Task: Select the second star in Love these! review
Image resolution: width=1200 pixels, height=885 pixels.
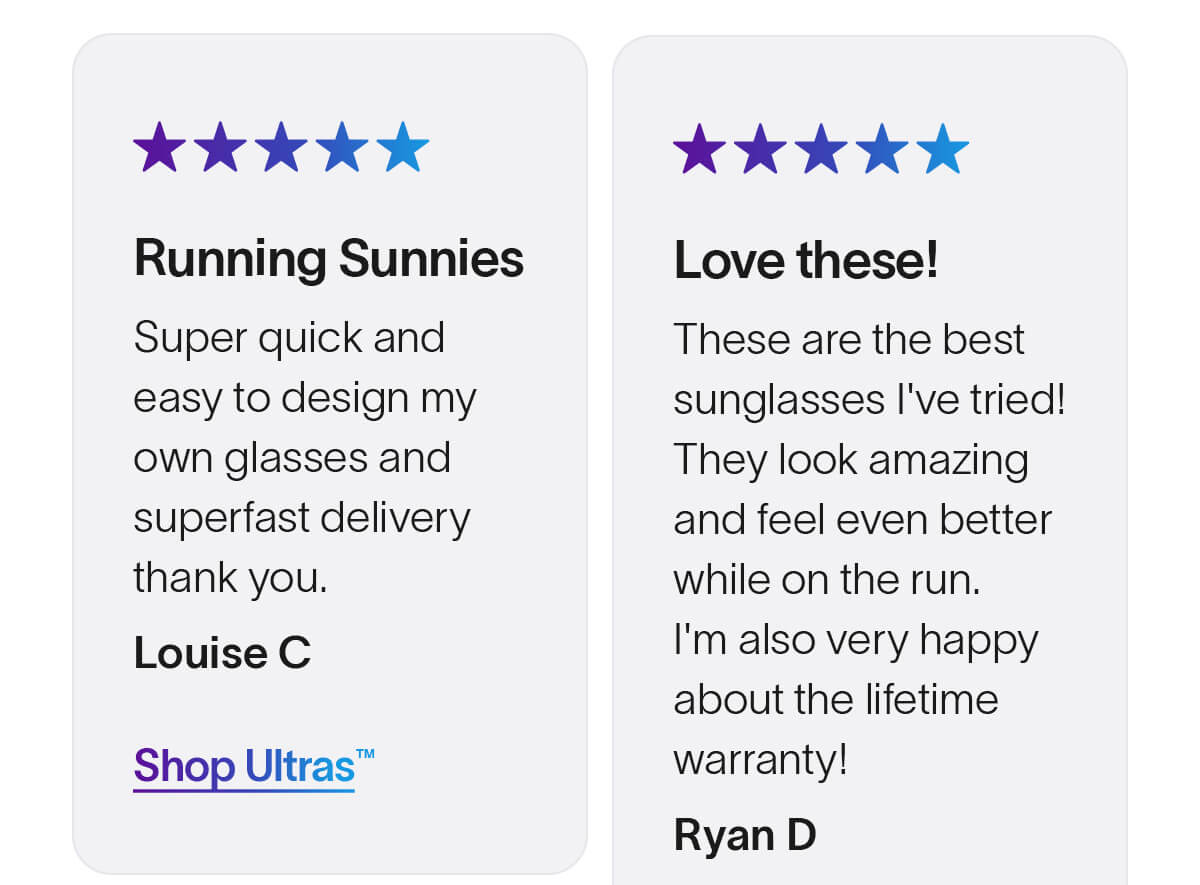Action: [x=761, y=149]
